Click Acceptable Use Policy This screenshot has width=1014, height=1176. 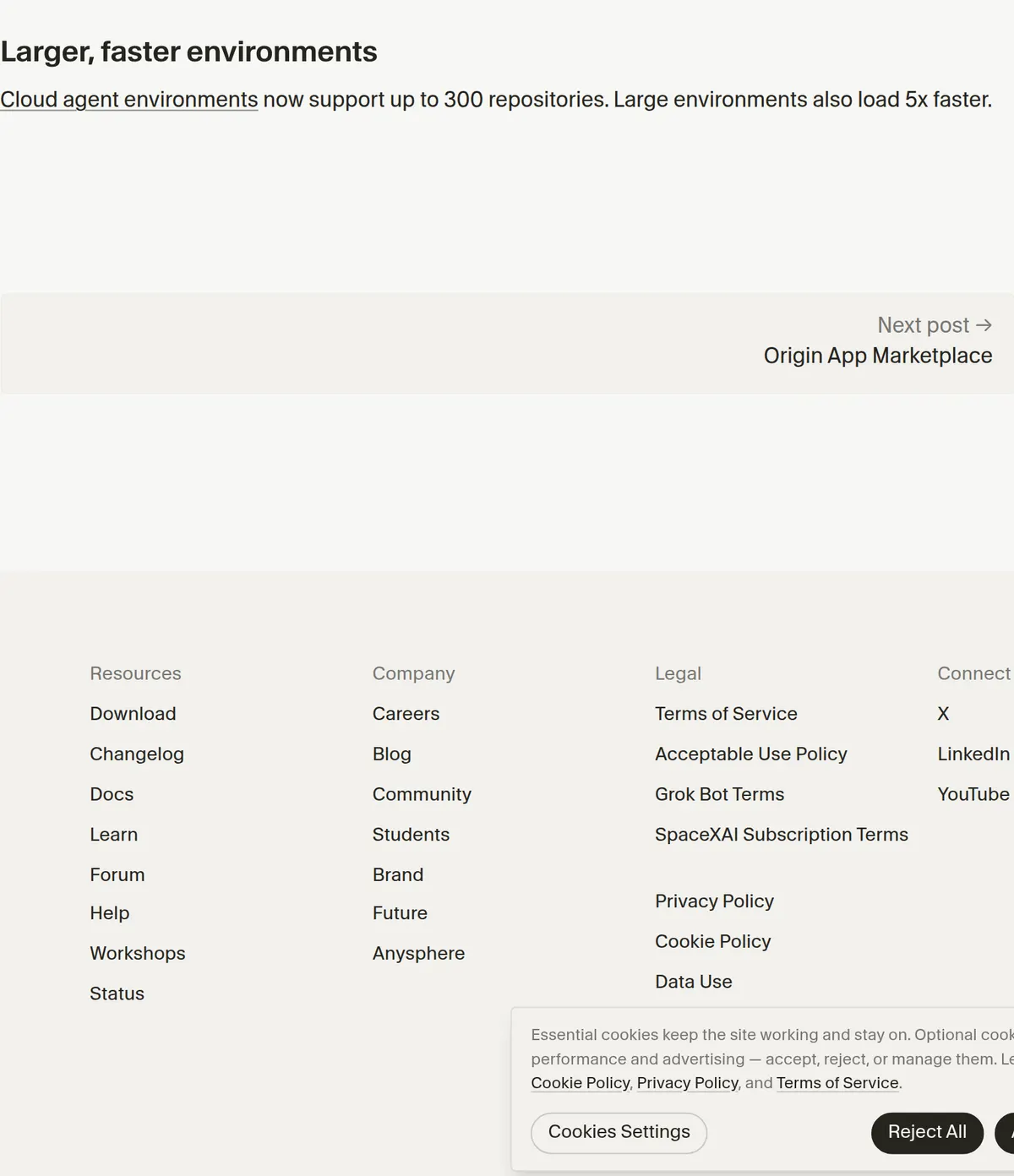750,754
